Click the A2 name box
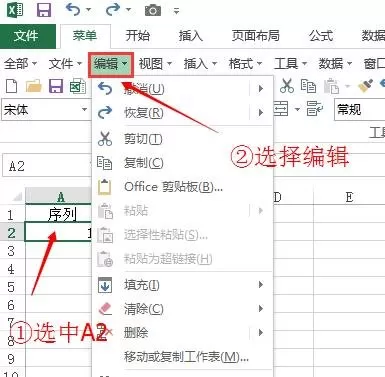 tap(47, 166)
